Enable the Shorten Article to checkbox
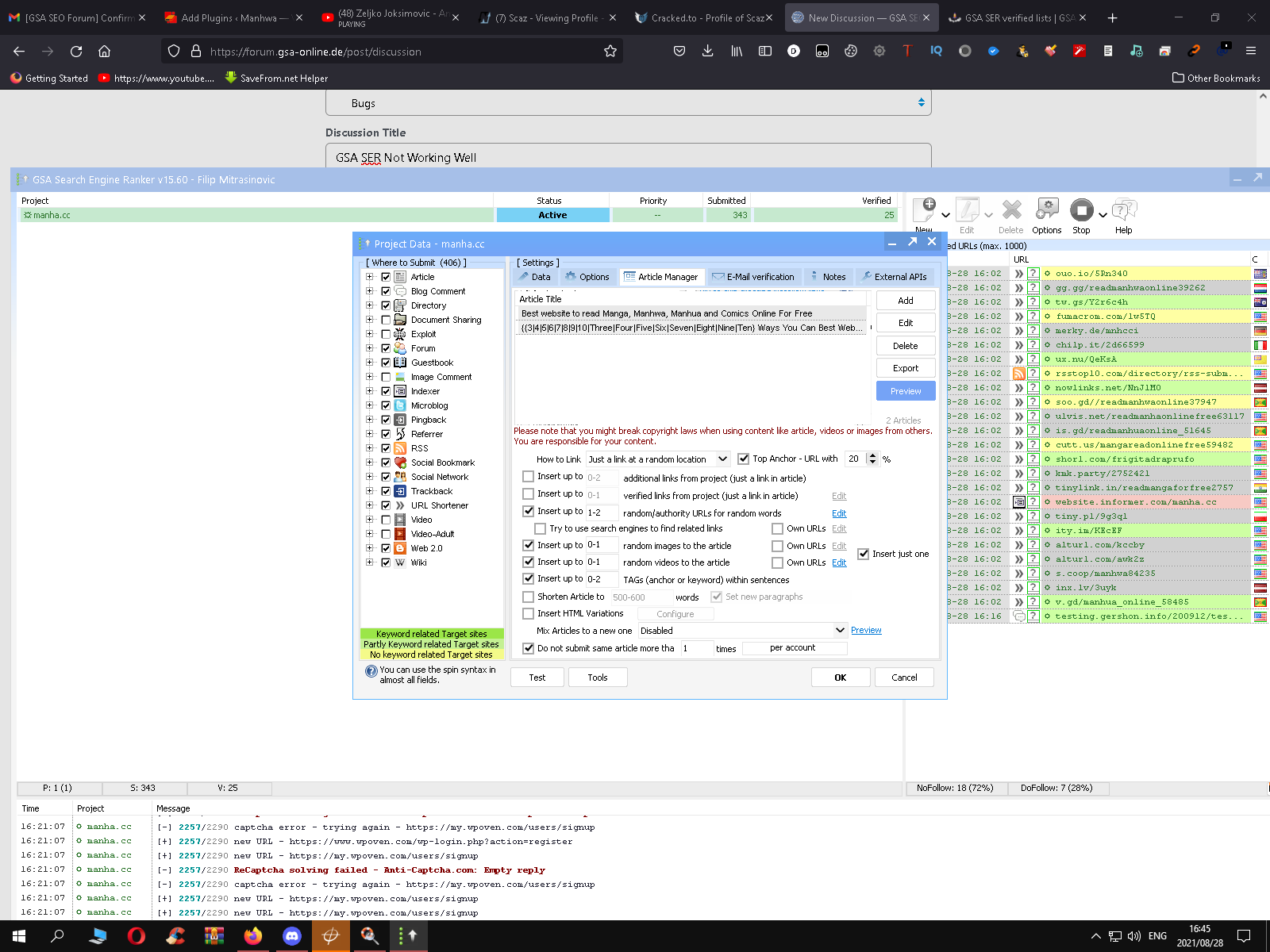 tap(529, 597)
